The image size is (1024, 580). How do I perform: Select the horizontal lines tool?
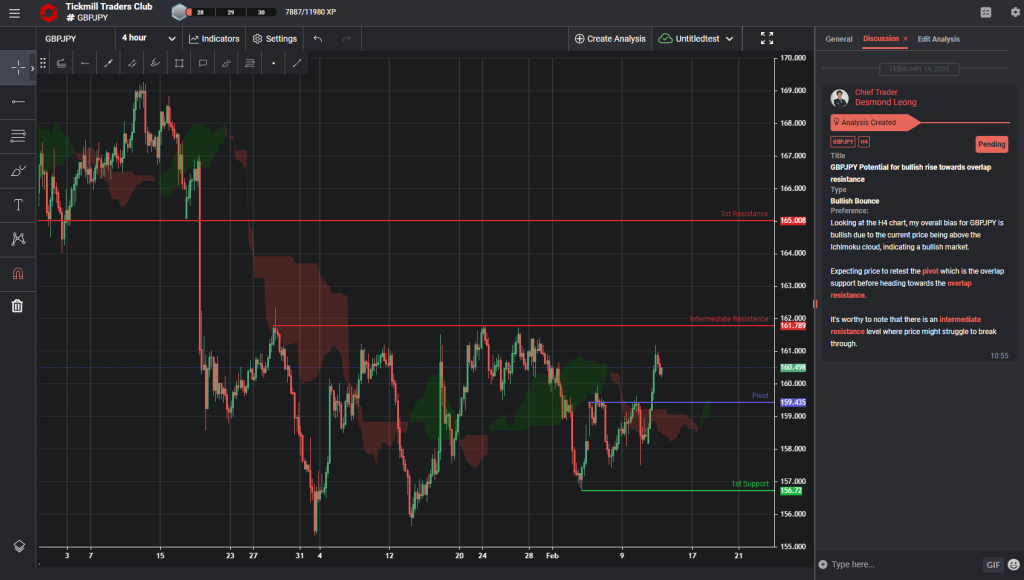point(17,137)
